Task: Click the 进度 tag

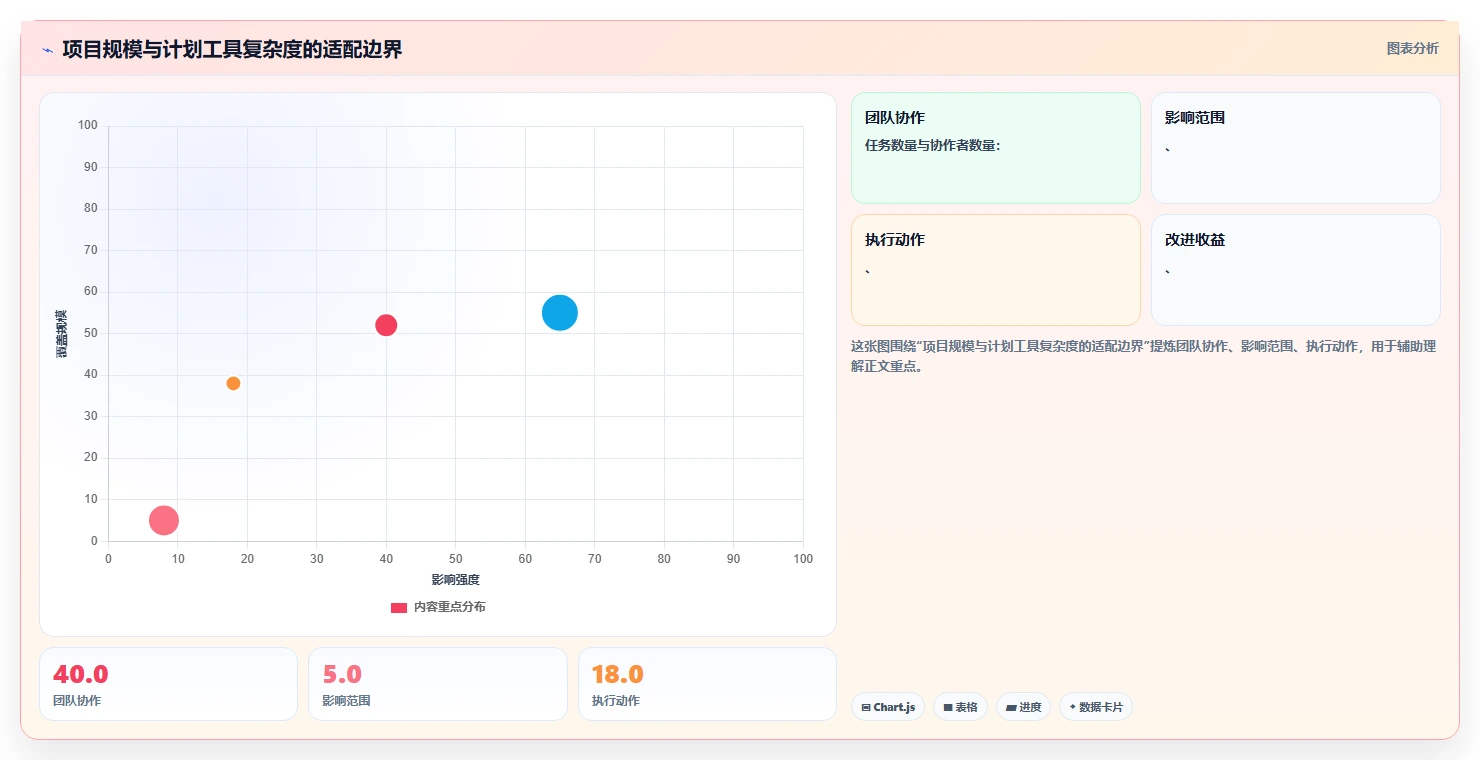Action: pyautogui.click(x=1023, y=707)
